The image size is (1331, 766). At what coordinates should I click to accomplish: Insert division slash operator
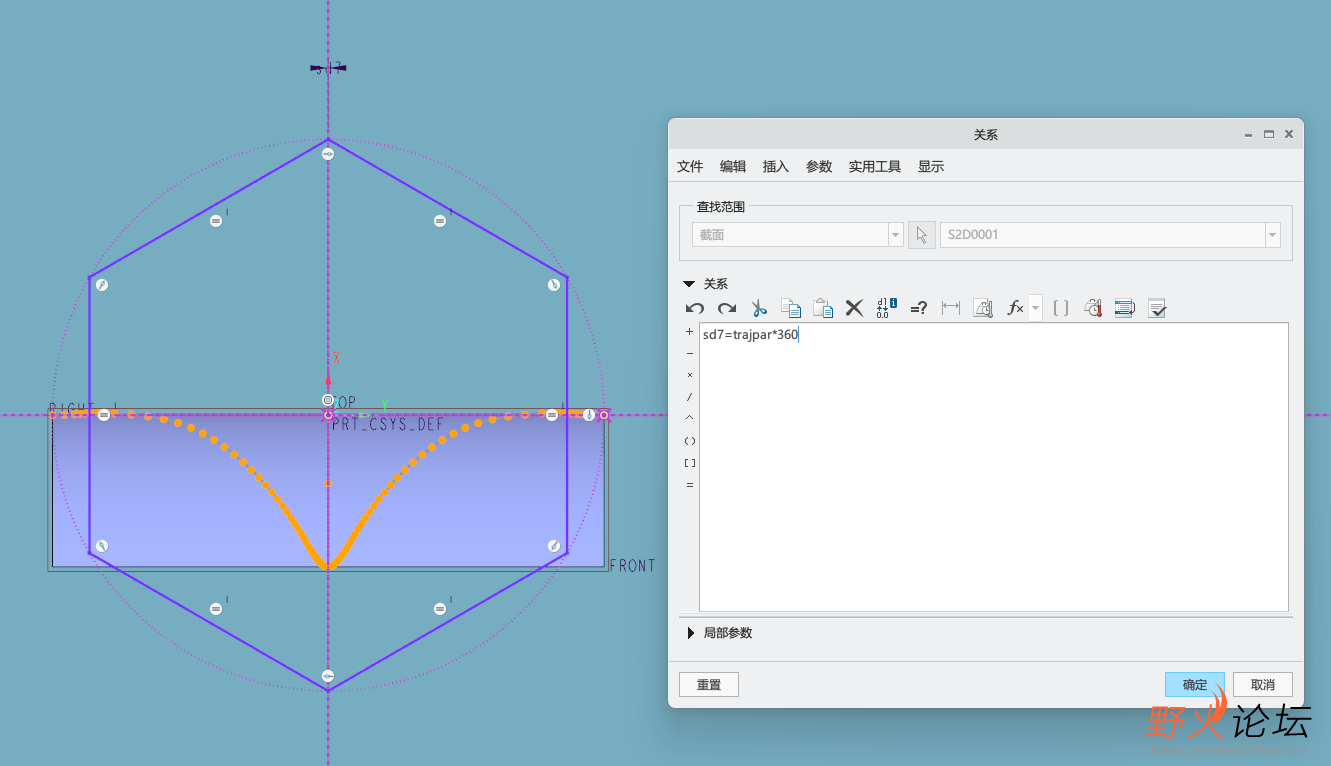689,397
